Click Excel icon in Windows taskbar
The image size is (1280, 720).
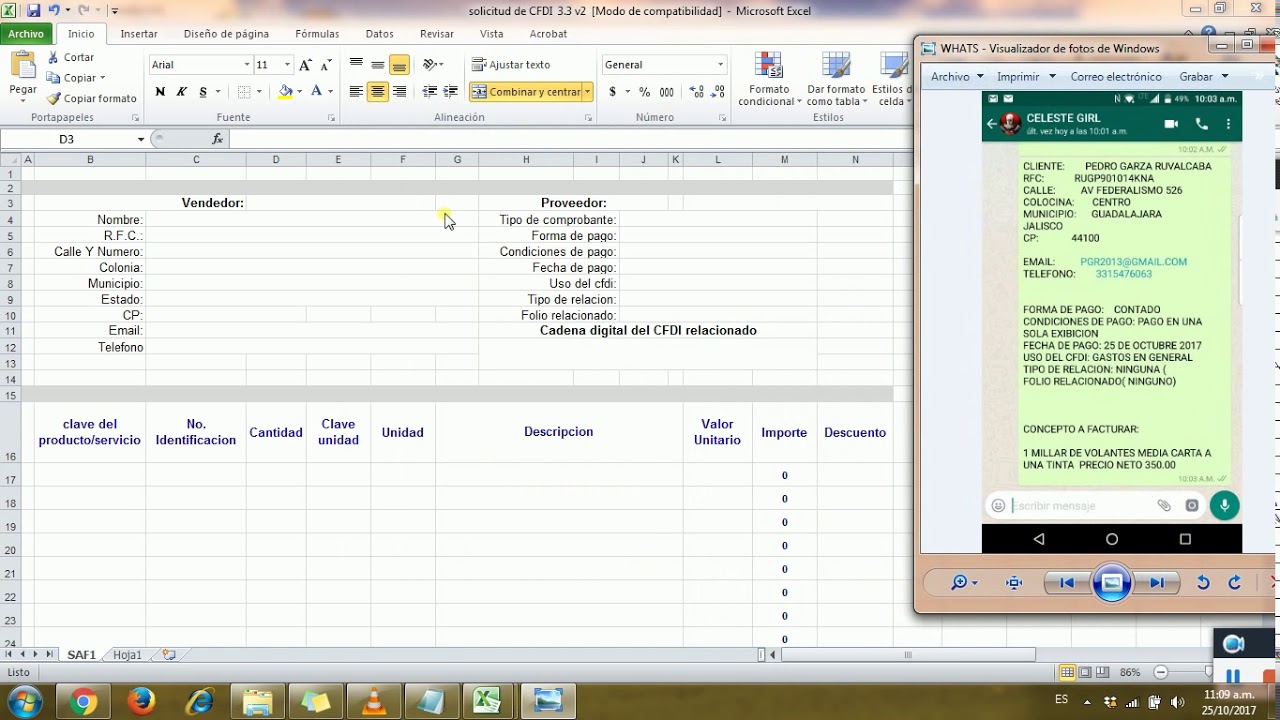pyautogui.click(x=489, y=700)
